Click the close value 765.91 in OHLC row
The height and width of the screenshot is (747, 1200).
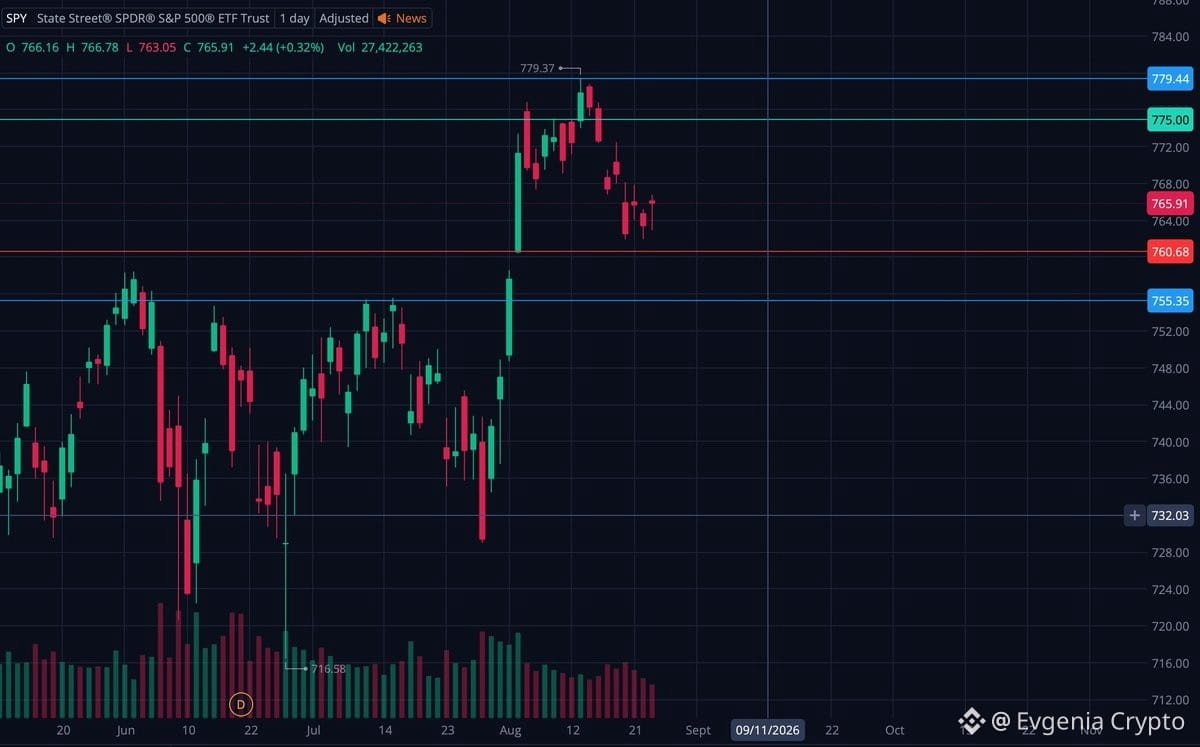click(x=215, y=47)
